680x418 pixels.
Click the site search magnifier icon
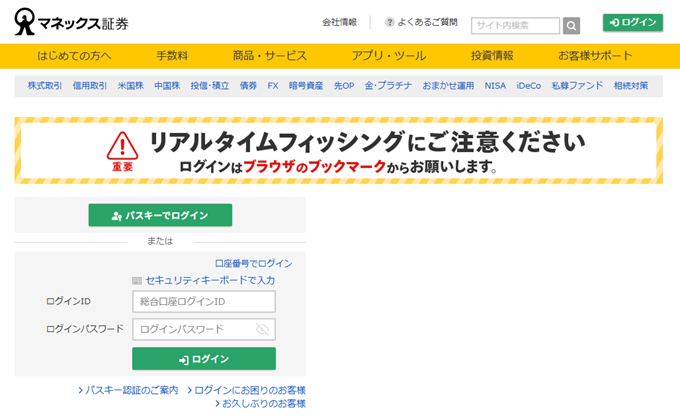click(x=571, y=26)
